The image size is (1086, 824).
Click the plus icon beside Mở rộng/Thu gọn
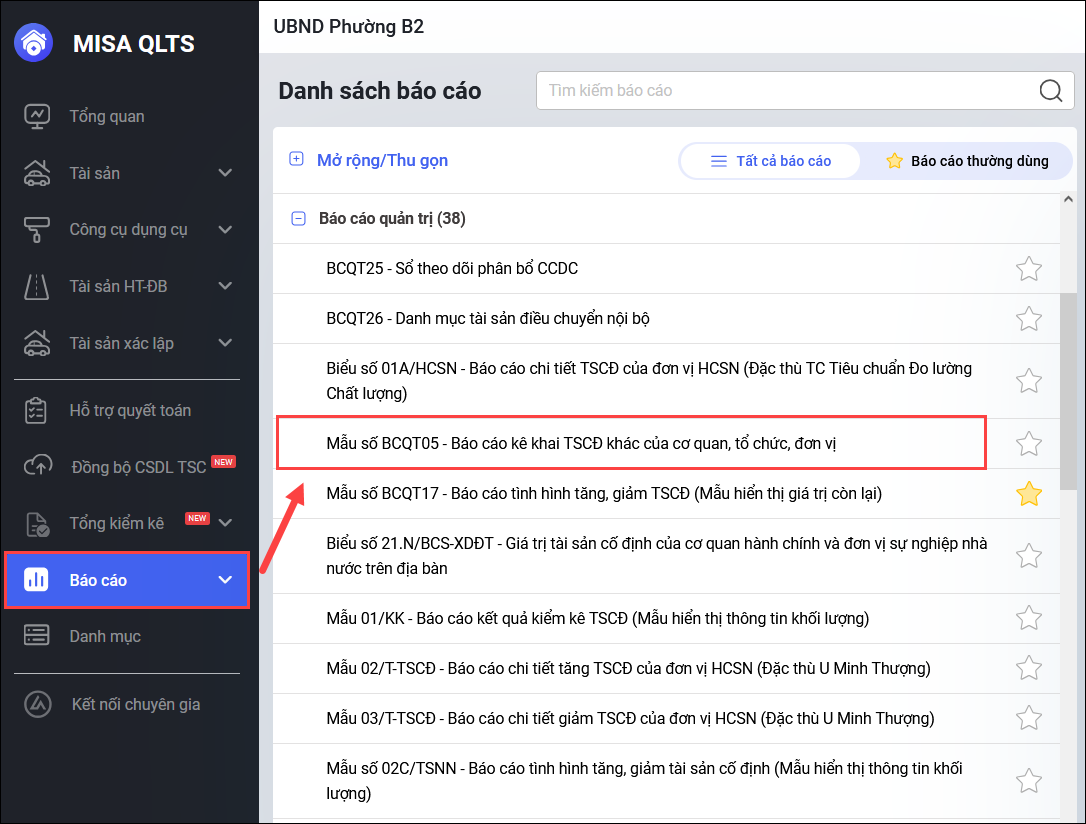[x=296, y=159]
